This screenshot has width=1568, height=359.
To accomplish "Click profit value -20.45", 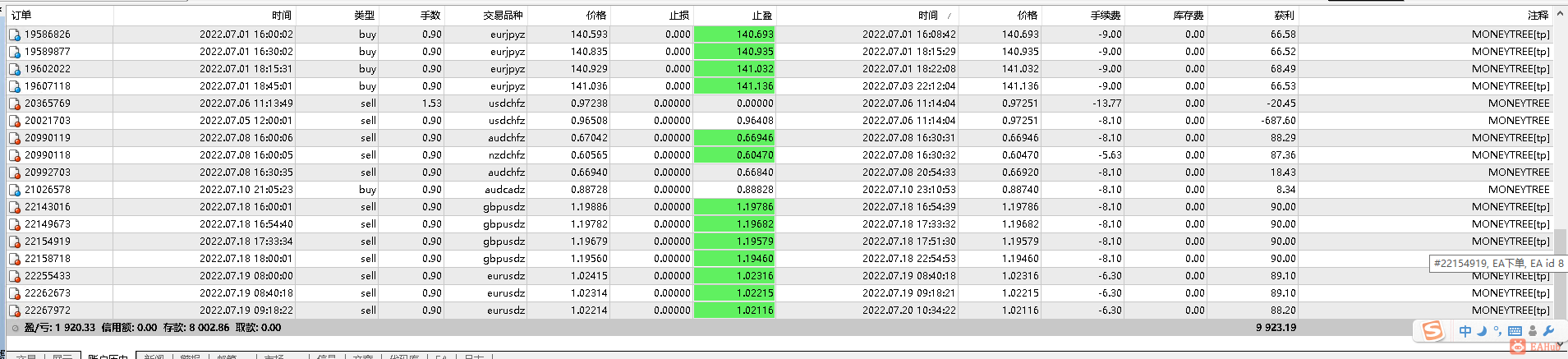I will point(1281,104).
